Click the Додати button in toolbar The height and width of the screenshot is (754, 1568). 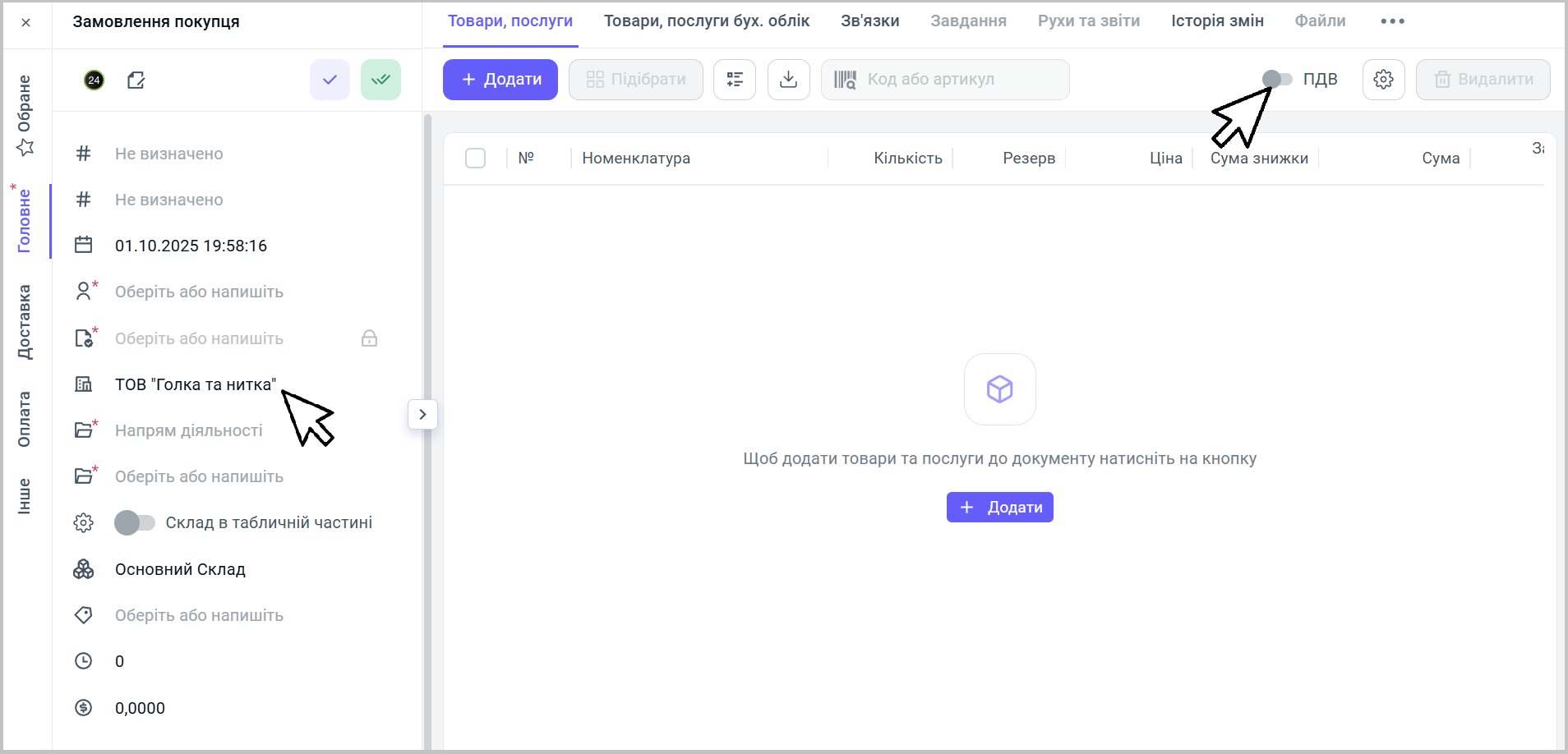500,80
